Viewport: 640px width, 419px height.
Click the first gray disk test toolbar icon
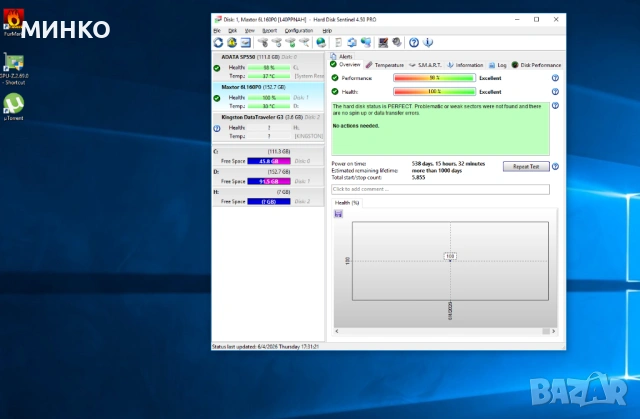(263, 42)
